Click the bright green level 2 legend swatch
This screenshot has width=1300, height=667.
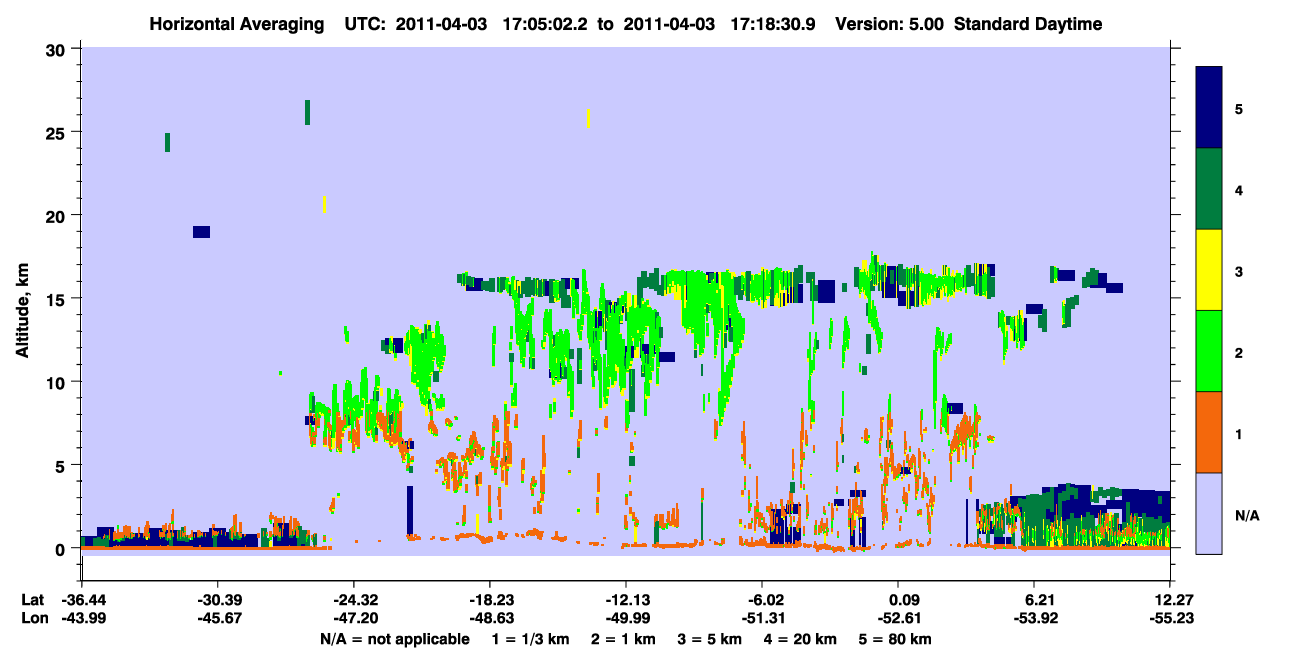1209,350
